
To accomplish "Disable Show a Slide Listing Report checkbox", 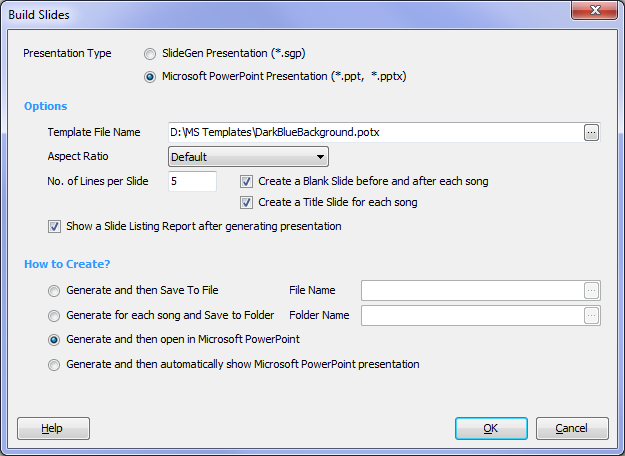I will pos(54,226).
